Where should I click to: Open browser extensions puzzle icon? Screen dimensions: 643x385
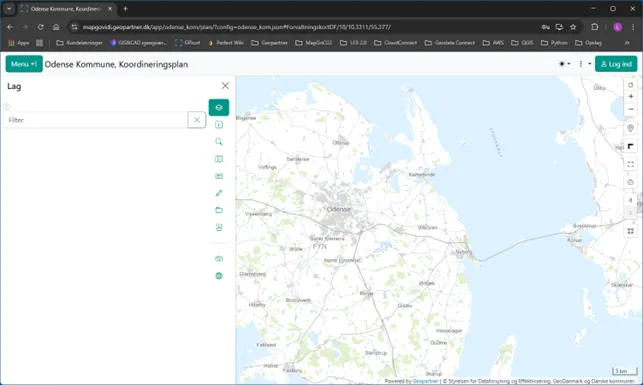[595, 27]
